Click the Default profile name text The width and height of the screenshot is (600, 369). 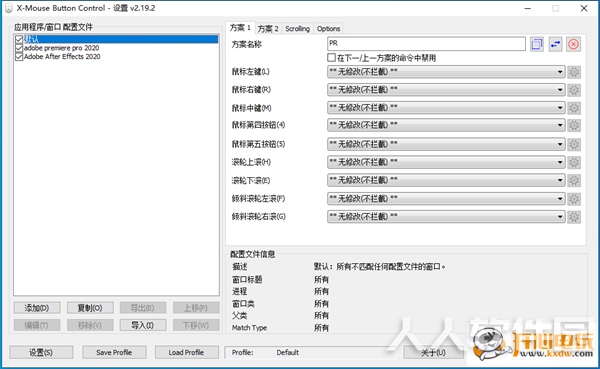[x=288, y=353]
